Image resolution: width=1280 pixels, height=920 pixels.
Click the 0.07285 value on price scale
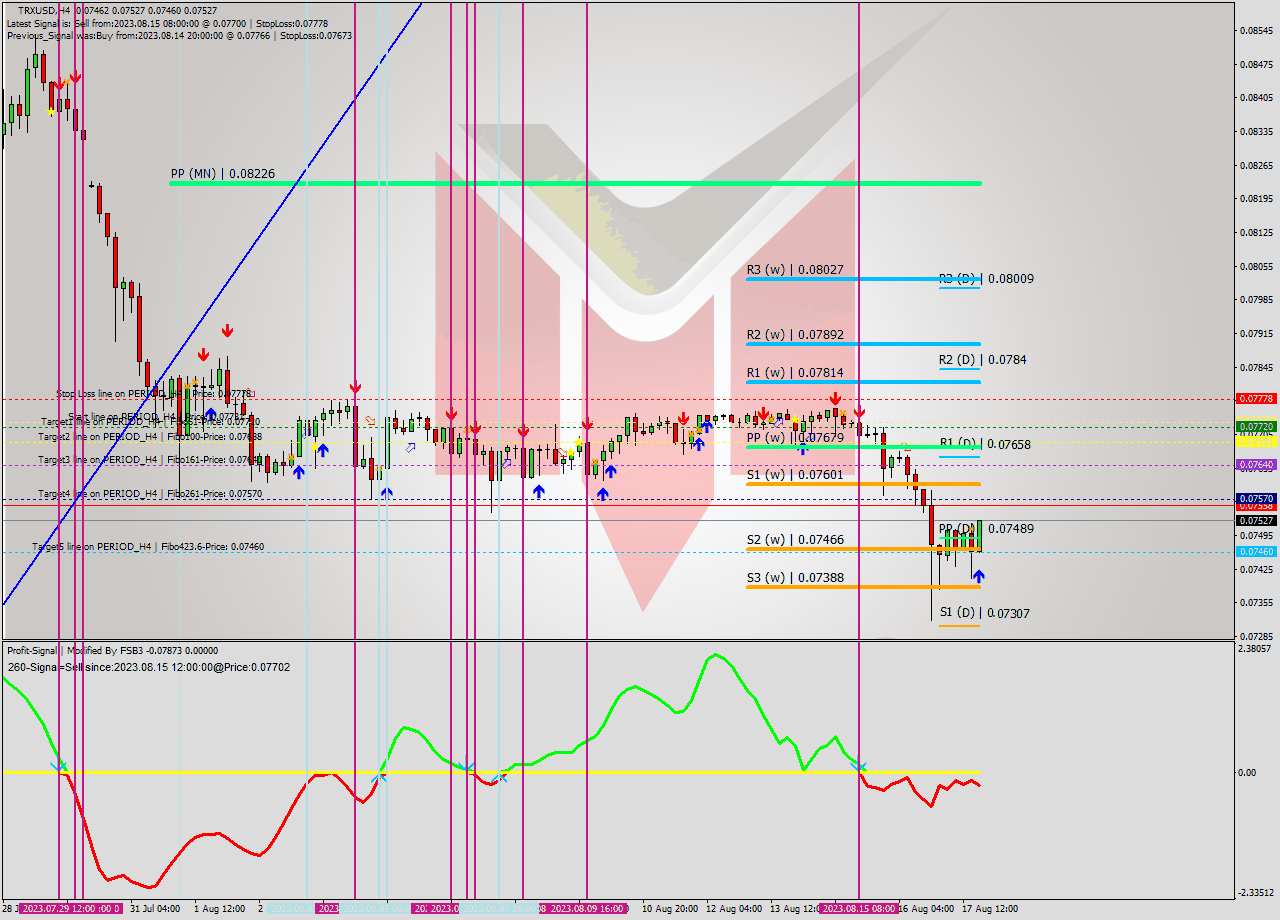1256,636
